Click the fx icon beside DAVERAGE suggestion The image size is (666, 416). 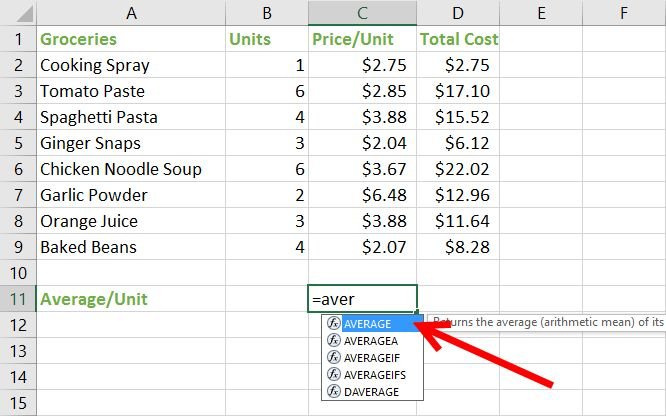click(334, 391)
